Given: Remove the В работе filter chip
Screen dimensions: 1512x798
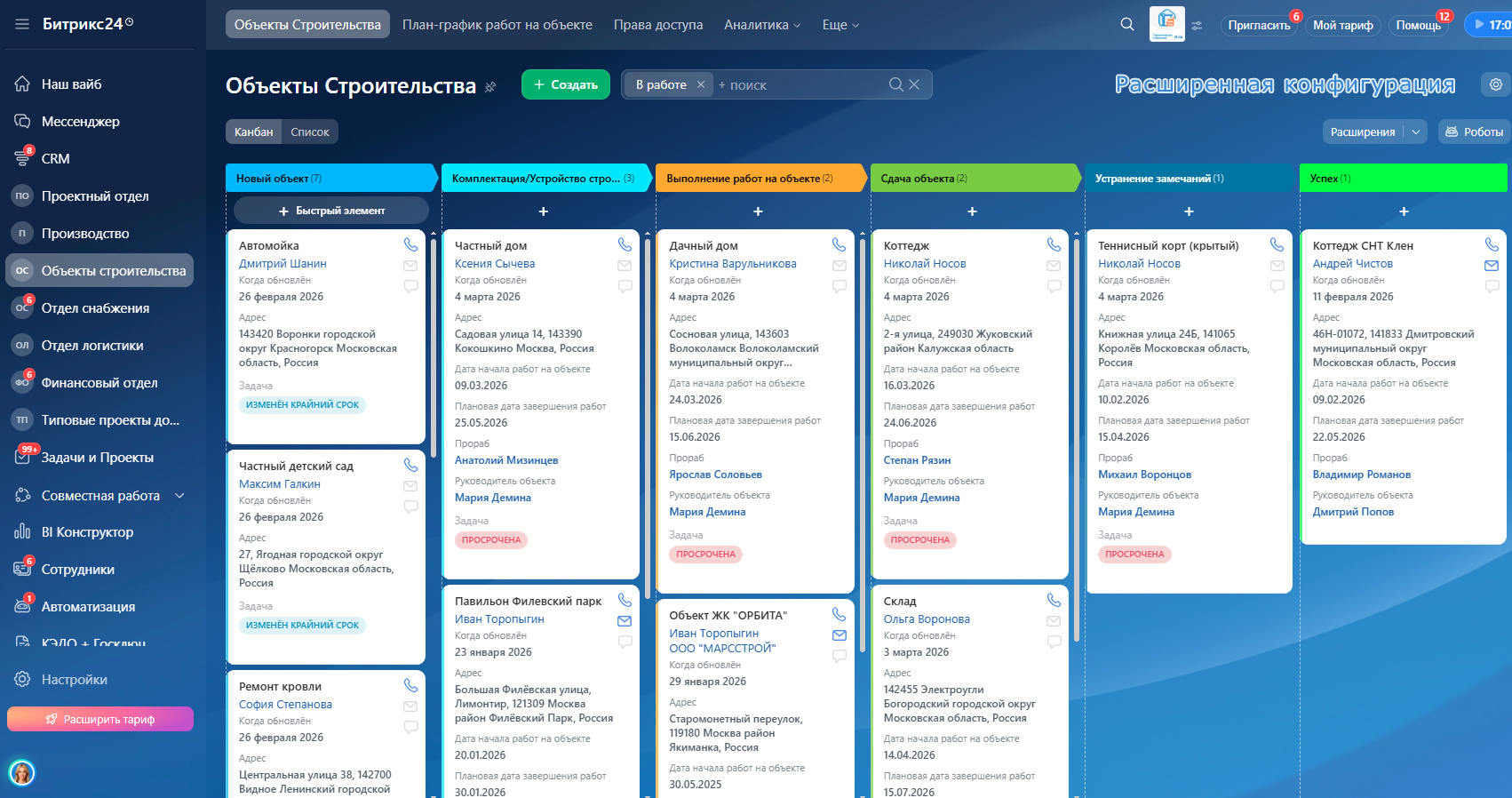Looking at the screenshot, I should coord(701,84).
